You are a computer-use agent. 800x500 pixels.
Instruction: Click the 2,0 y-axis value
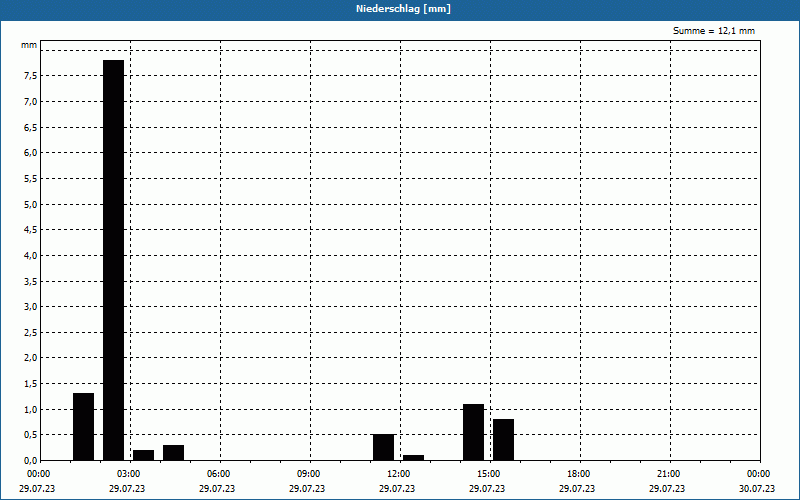pos(31,358)
